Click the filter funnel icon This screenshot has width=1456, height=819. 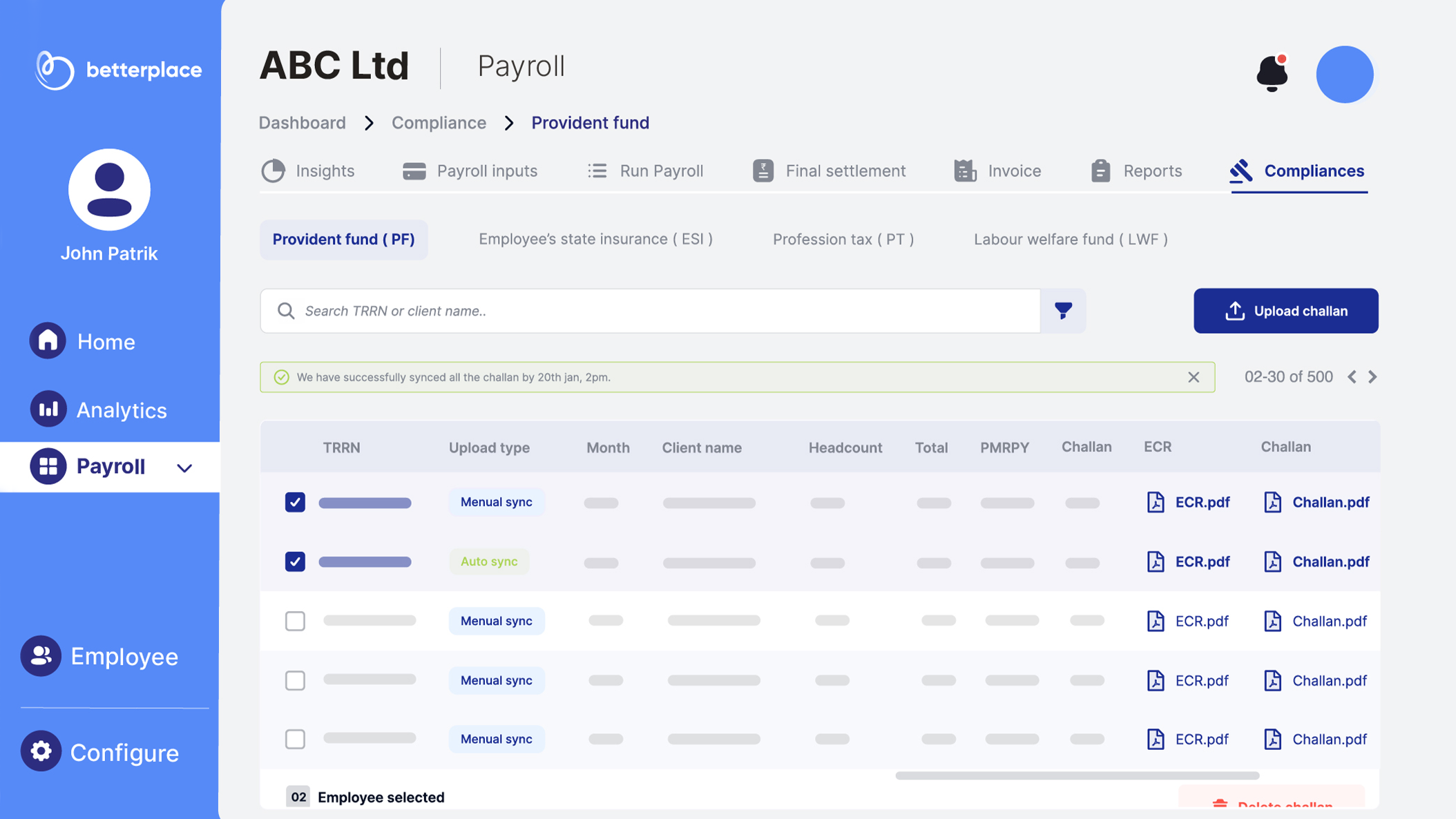coord(1063,311)
